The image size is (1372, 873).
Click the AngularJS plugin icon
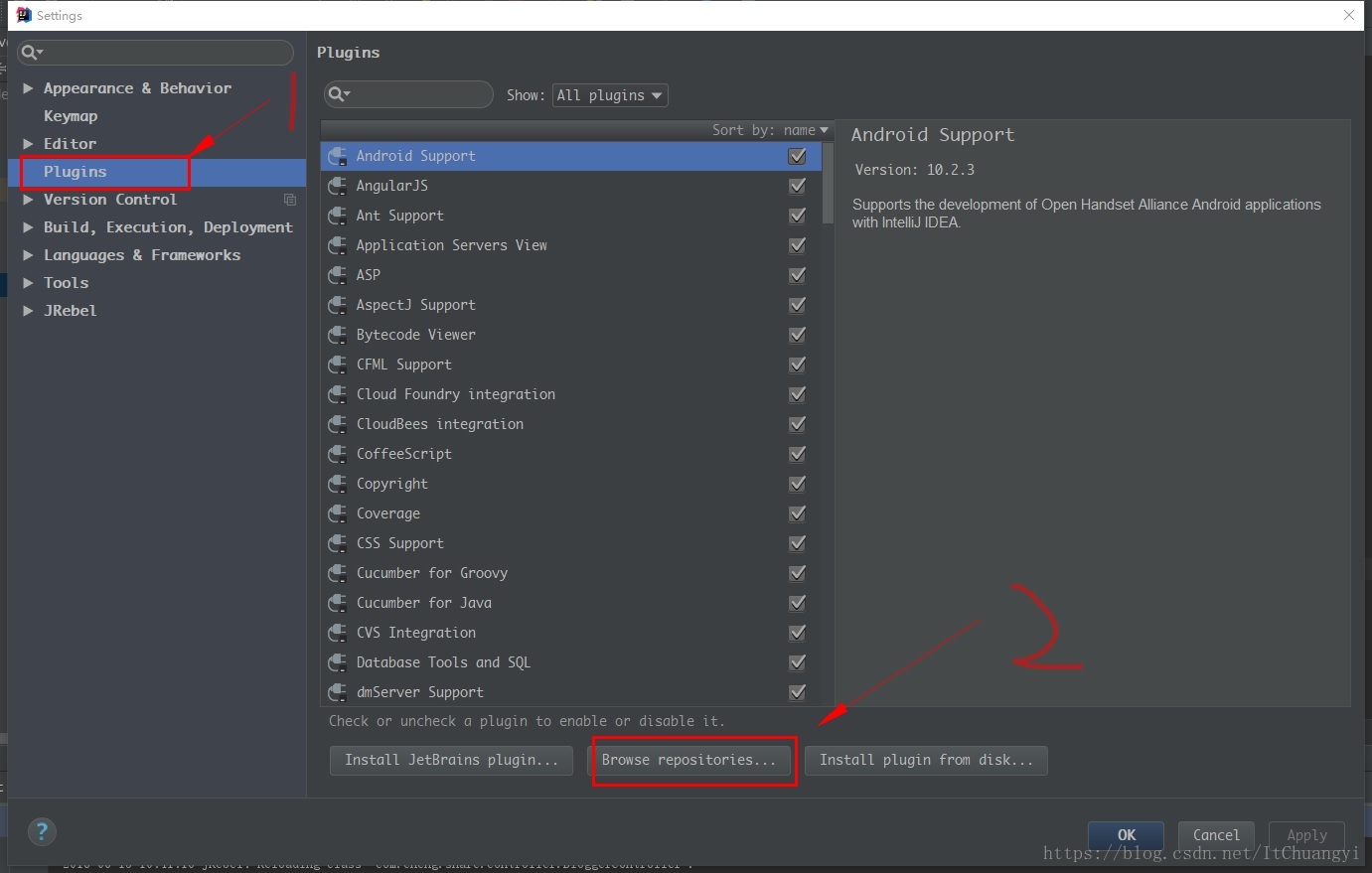pos(338,186)
